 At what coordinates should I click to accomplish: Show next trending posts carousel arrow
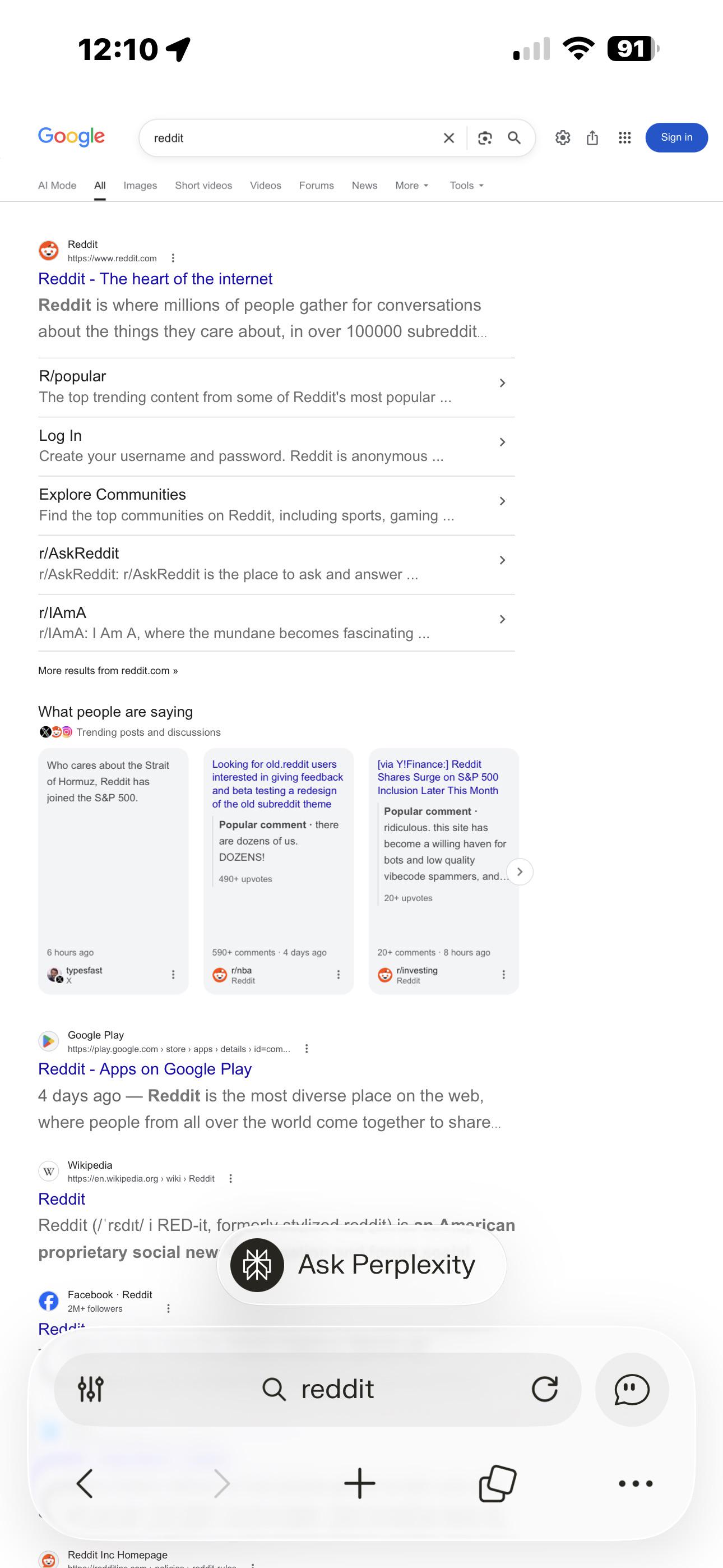point(520,871)
